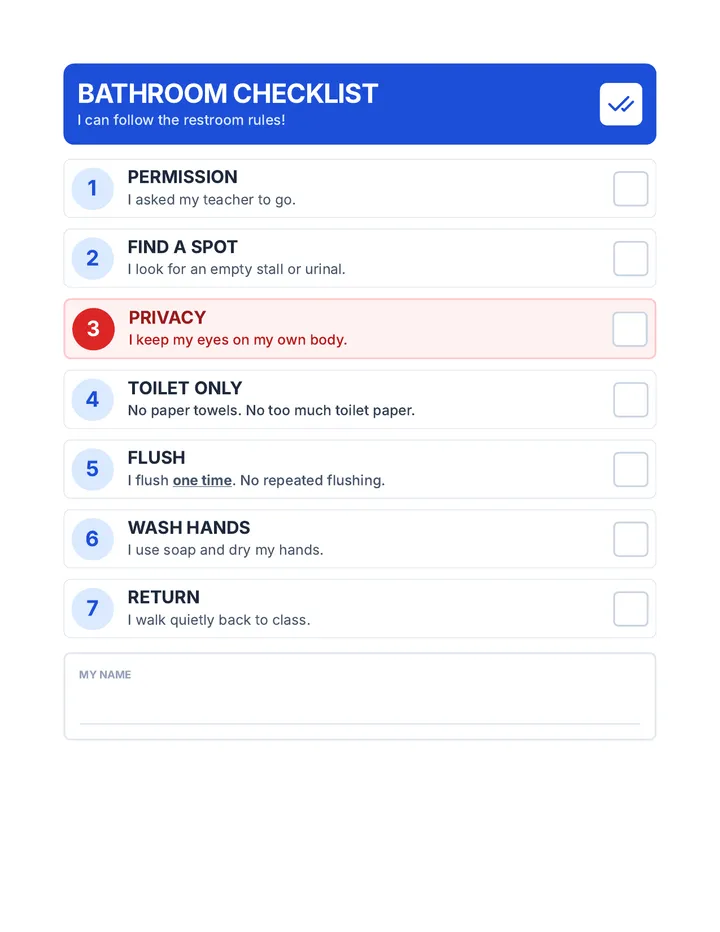
Task: Check the Permission checkbox
Action: pyautogui.click(x=630, y=189)
